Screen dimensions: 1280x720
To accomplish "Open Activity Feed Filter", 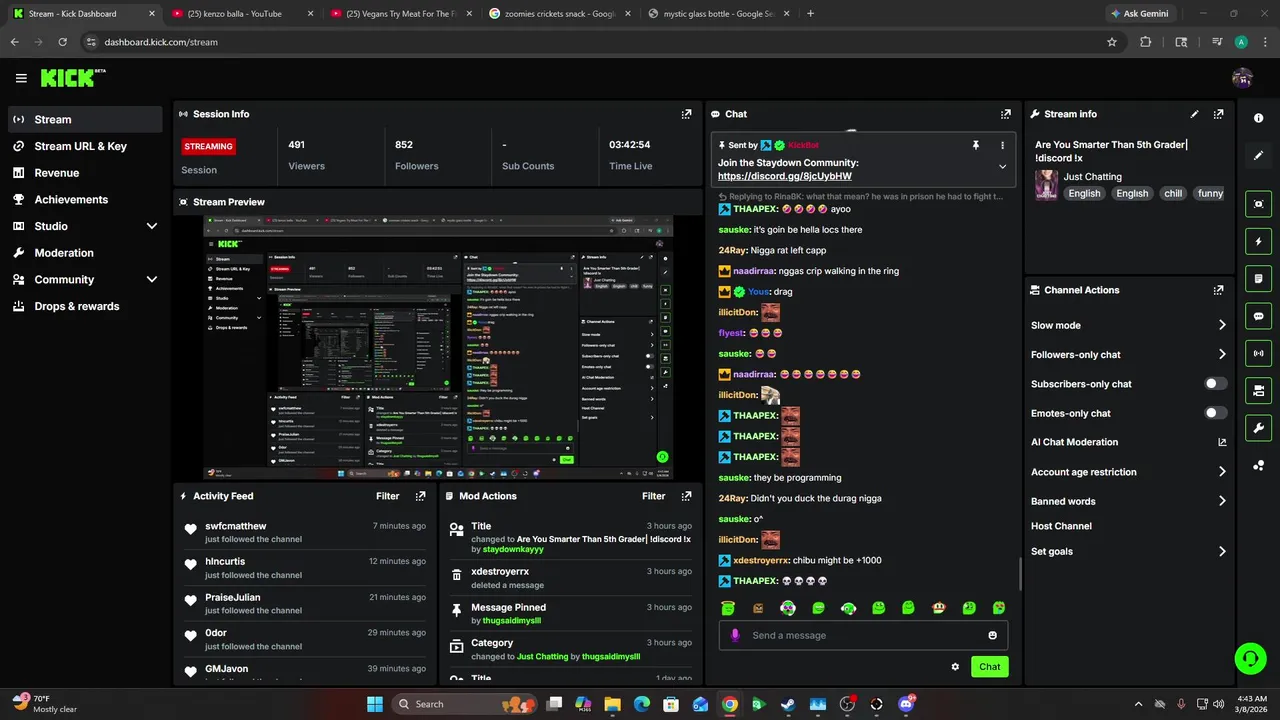I will (x=388, y=496).
